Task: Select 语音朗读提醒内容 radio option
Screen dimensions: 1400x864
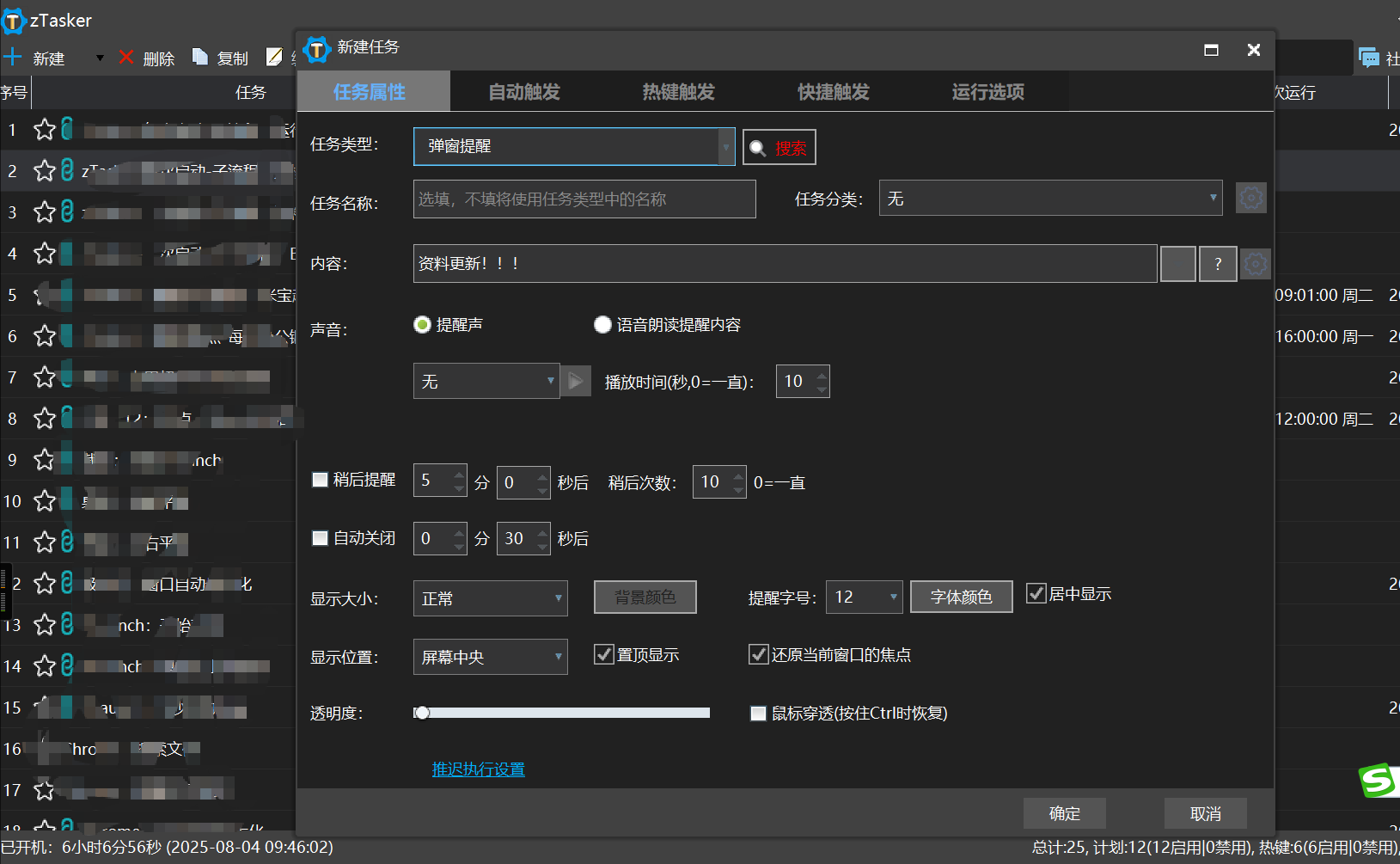Action: 602,325
